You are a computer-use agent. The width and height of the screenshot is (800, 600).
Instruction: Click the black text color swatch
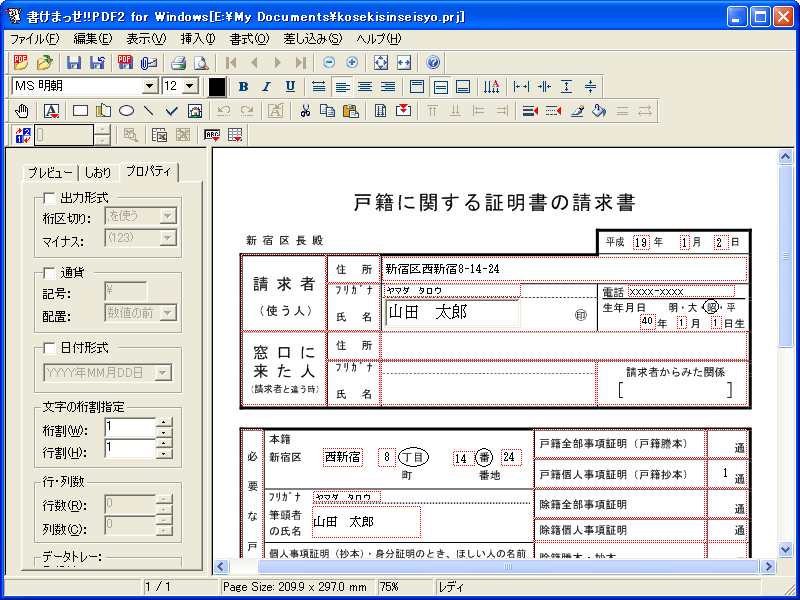click(217, 87)
